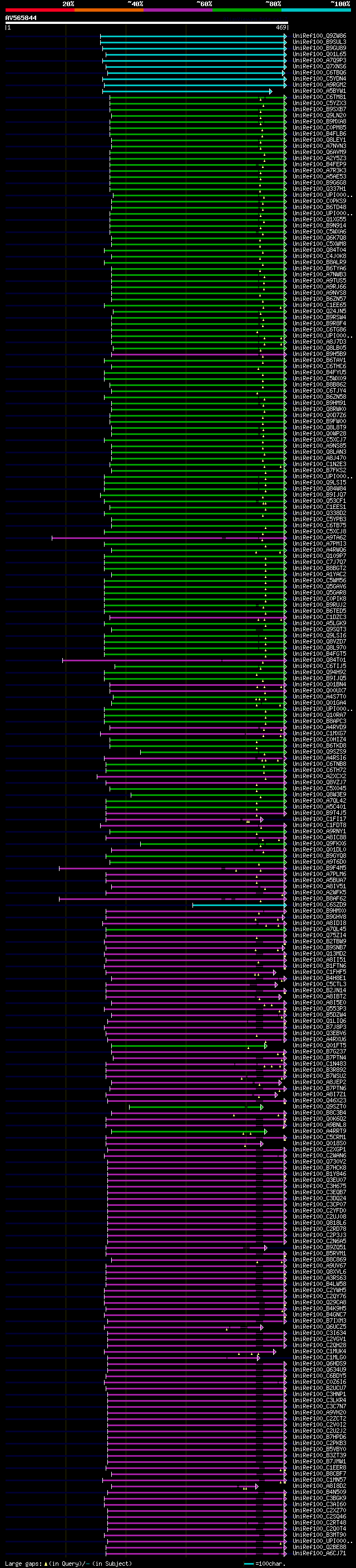The image size is (356, 1568).
Task: Select the UniRef100_C1MXG7 label
Action: coord(319,734)
